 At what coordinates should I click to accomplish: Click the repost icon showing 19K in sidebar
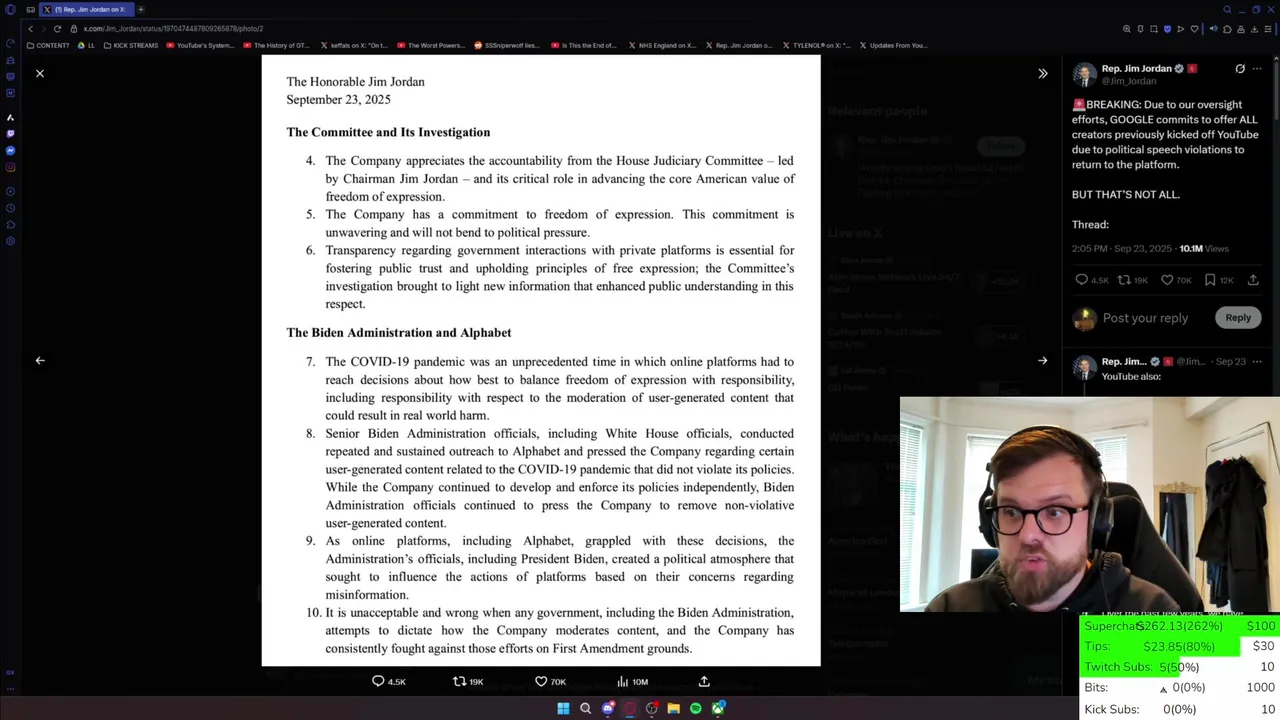coord(1124,280)
